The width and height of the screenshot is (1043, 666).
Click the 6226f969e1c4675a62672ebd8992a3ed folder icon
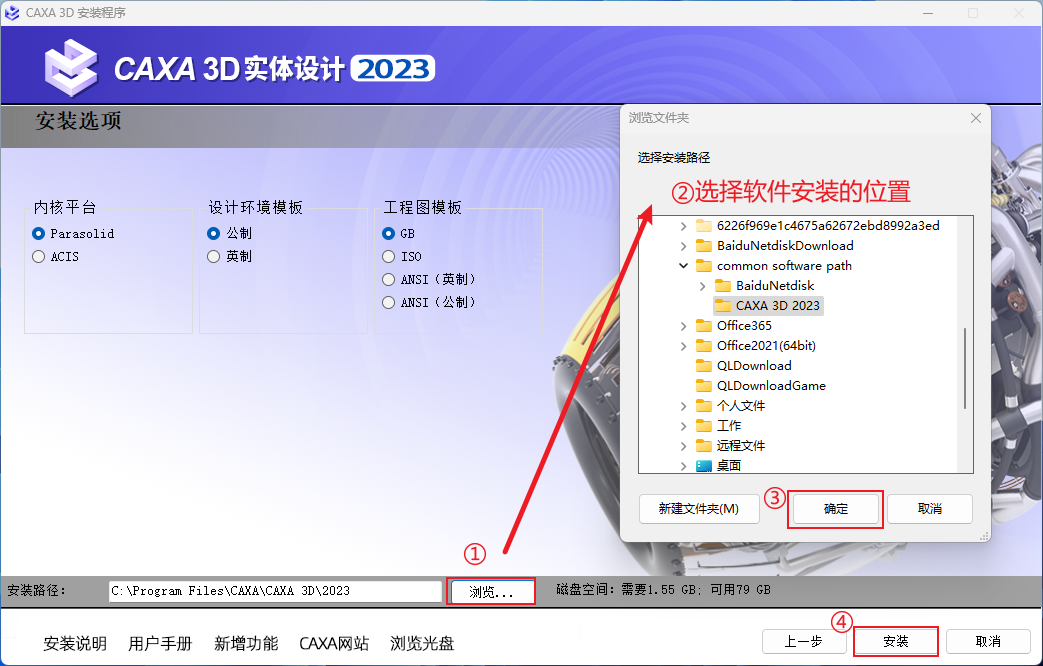(704, 226)
